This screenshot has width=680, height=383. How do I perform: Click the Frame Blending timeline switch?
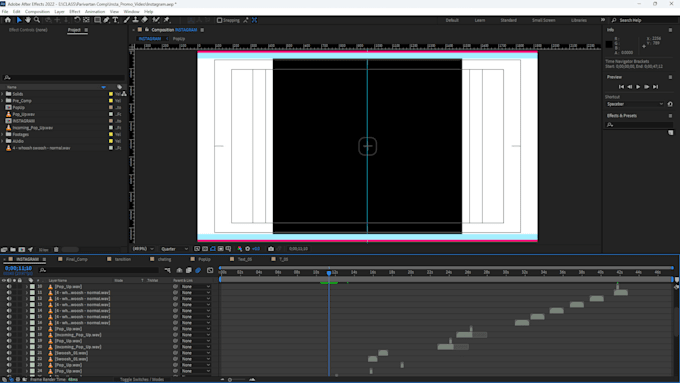click(x=189, y=270)
